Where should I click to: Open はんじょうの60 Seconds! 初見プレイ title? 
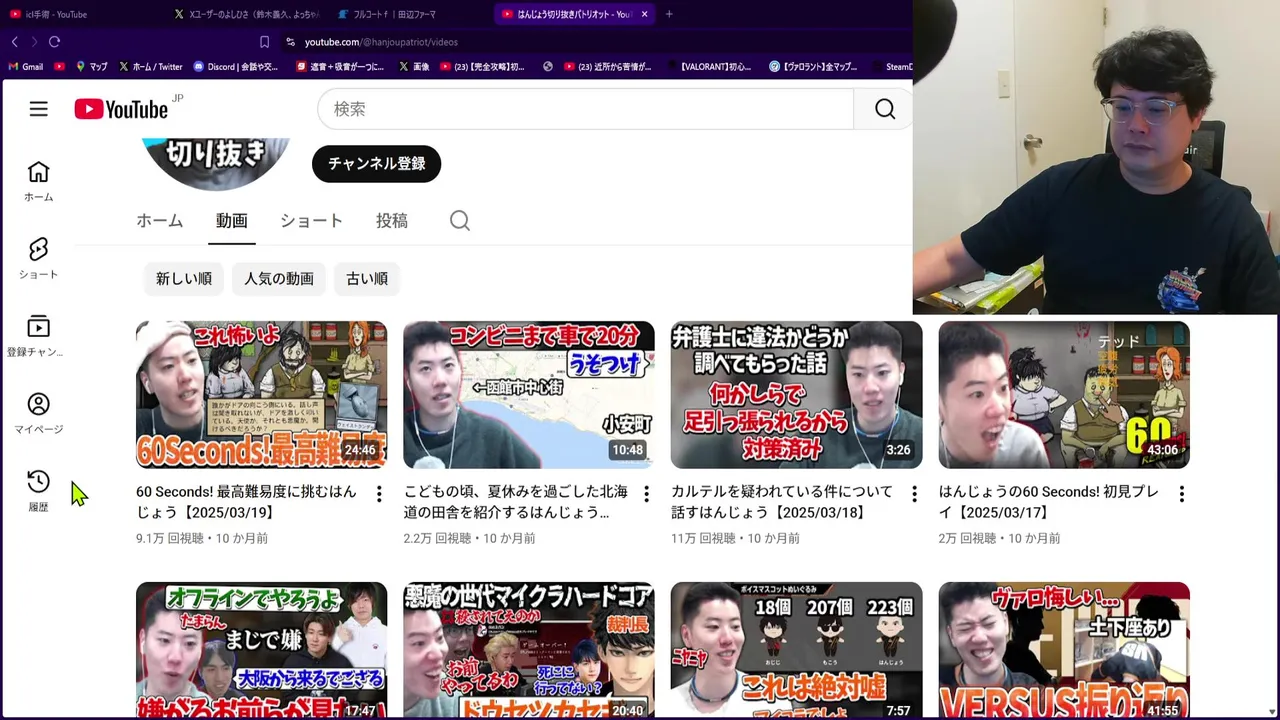tap(1049, 502)
